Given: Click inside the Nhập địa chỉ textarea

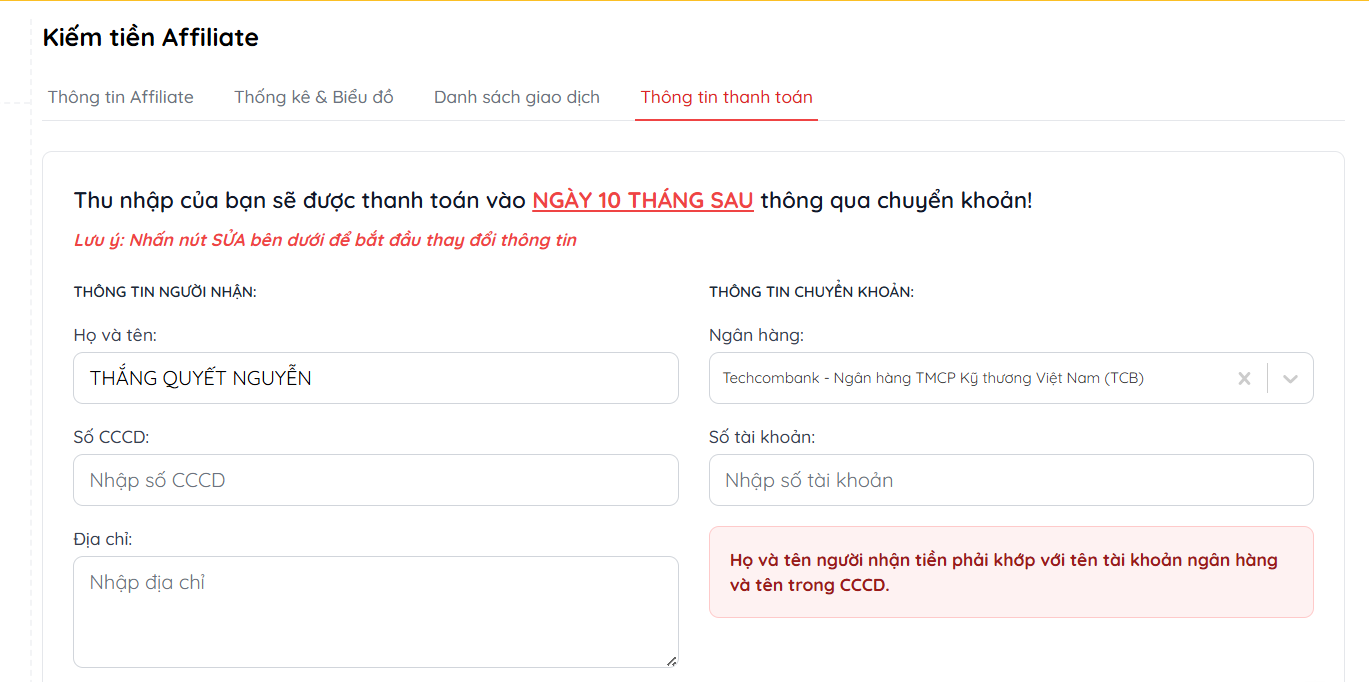Looking at the screenshot, I should coord(375,610).
